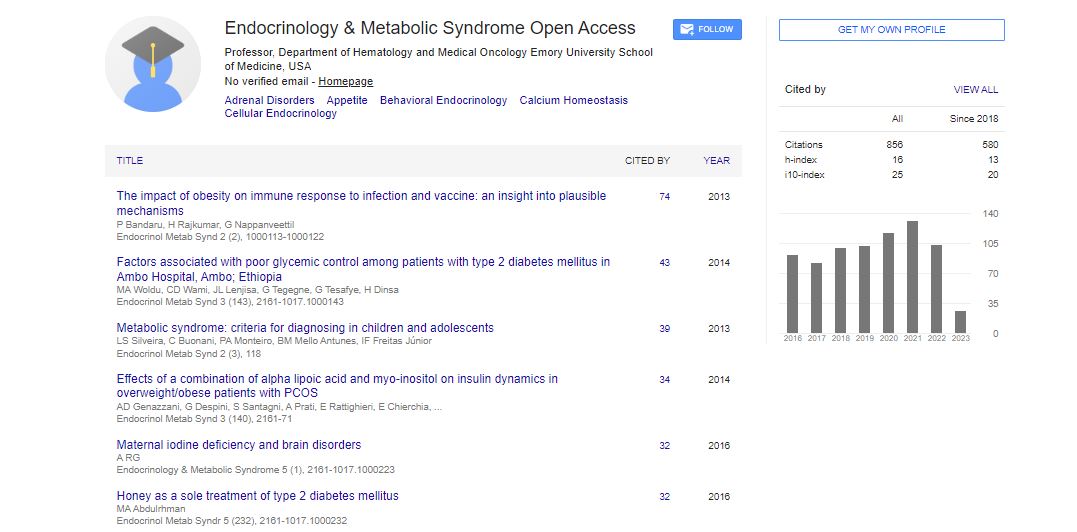Click the Calcium Homeostasis tag
The image size is (1077, 532).
(x=574, y=100)
